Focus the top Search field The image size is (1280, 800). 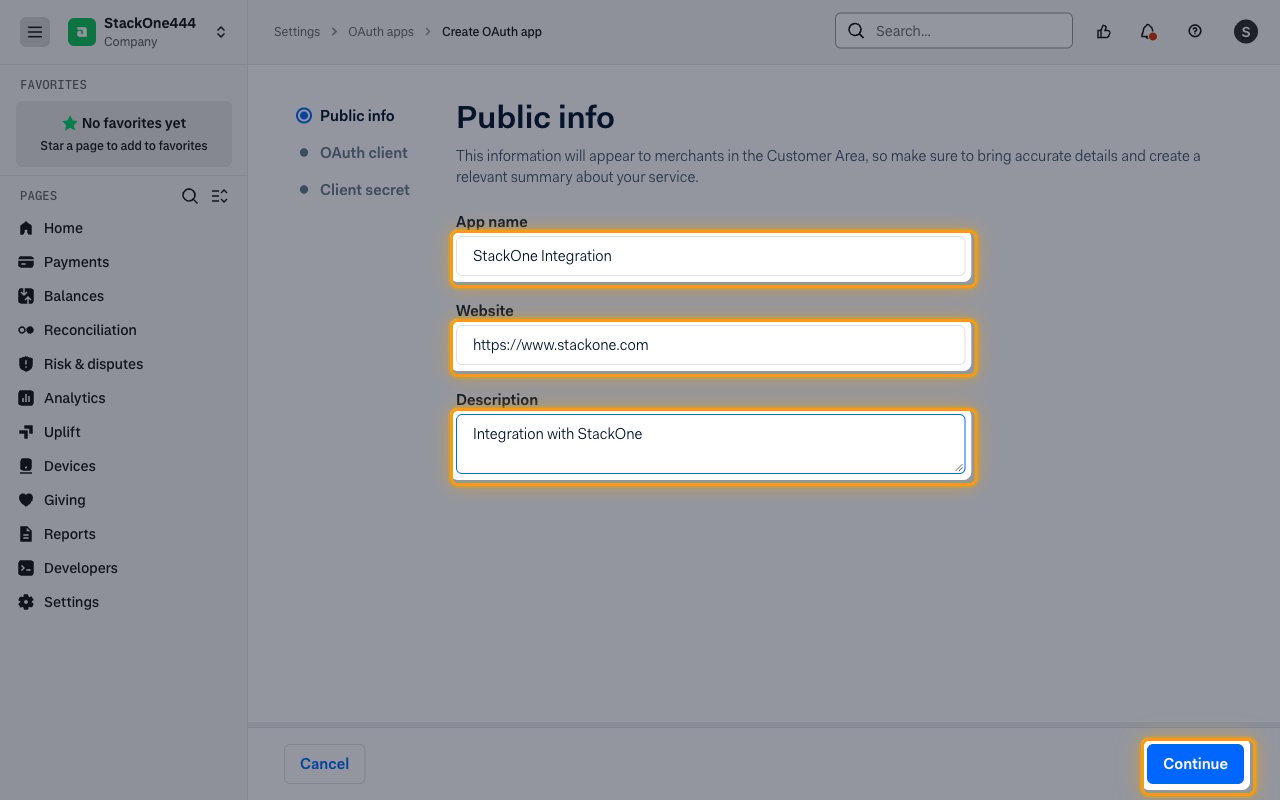pyautogui.click(x=954, y=31)
